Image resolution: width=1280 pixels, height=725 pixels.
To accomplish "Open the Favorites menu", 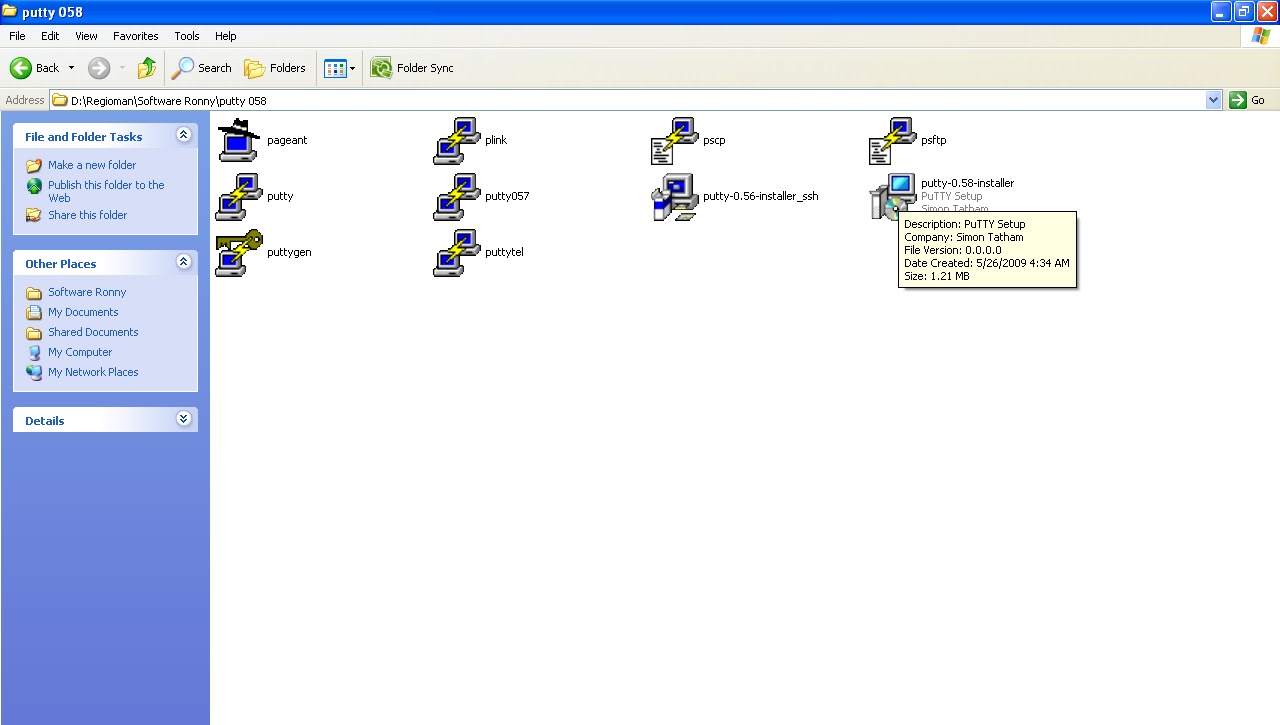I will click(135, 35).
